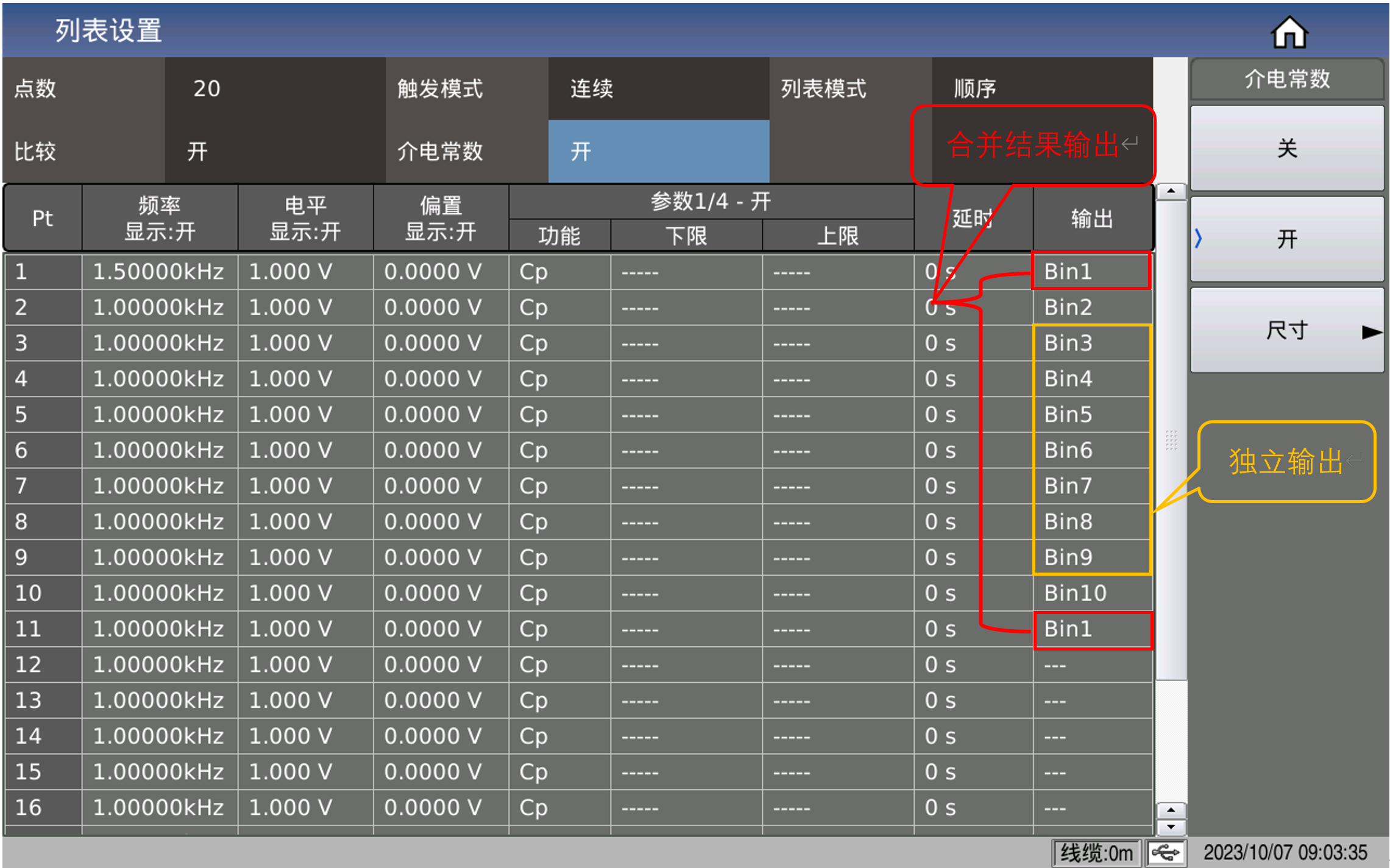This screenshot has height=868, width=1390.
Task: Select 开 softkey in side menu
Action: 1286,239
